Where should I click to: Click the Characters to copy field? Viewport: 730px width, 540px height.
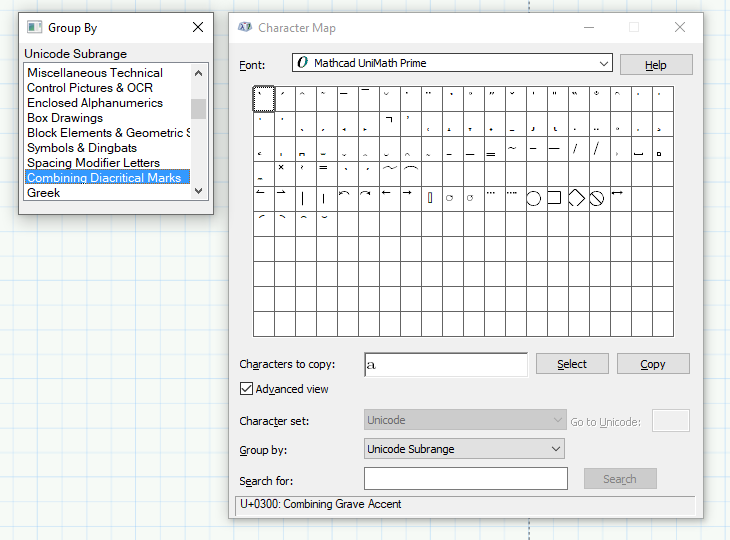(x=446, y=364)
